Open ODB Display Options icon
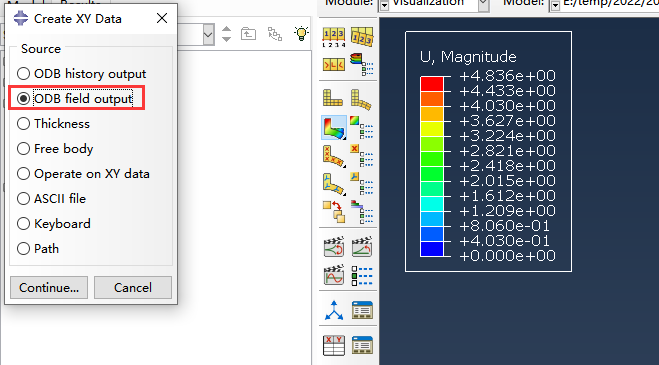Image resolution: width=659 pixels, height=365 pixels. click(334, 65)
